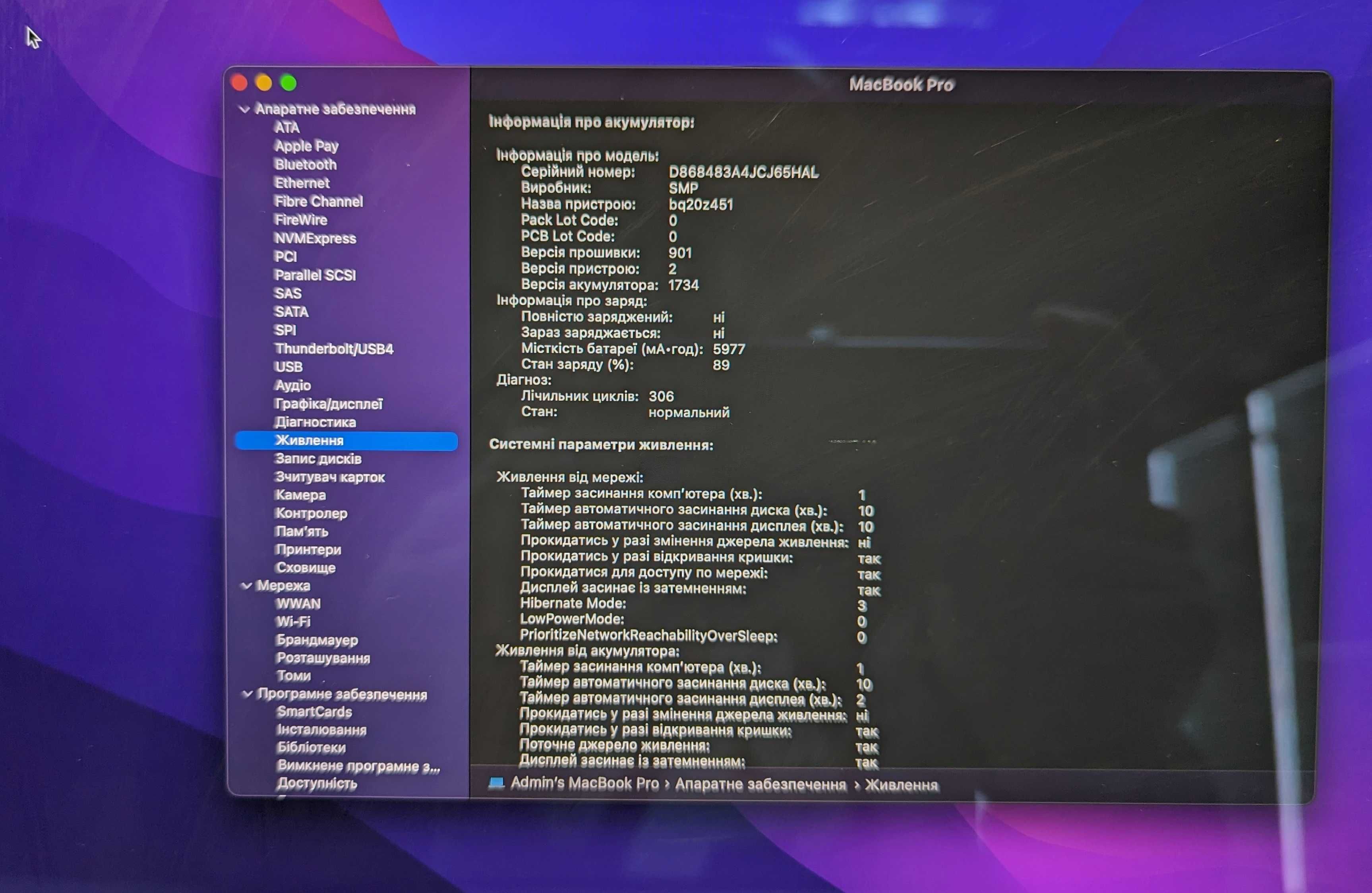Click battery version value 1734
This screenshot has height=893, width=1372.
[x=683, y=285]
